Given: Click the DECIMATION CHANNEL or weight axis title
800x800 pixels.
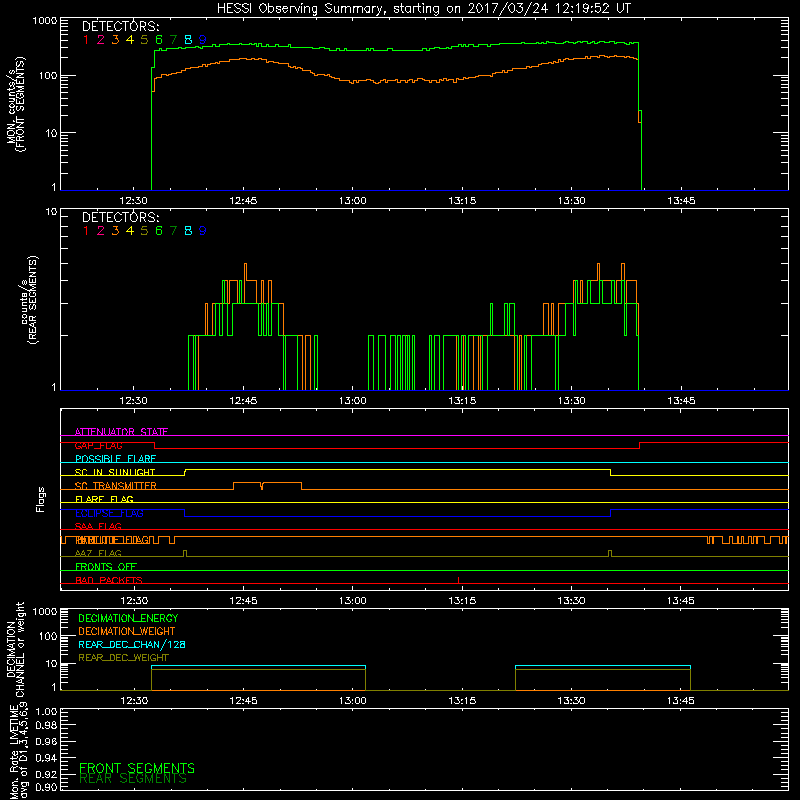Looking at the screenshot, I should point(15,649).
